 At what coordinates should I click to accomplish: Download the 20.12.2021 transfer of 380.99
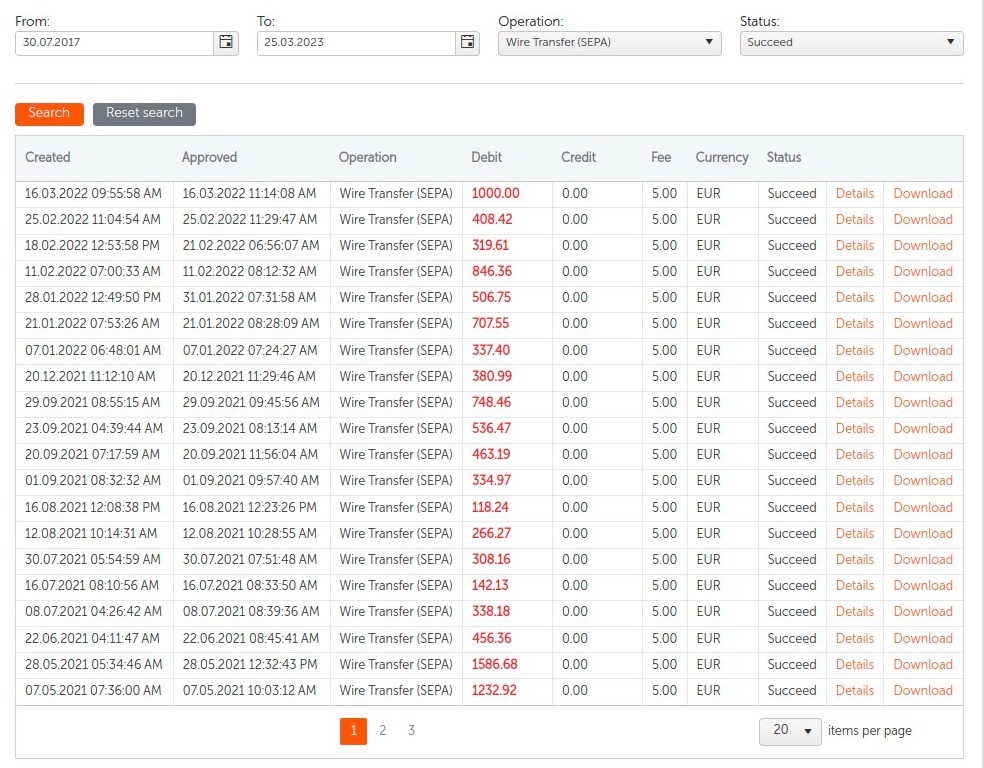pos(922,376)
